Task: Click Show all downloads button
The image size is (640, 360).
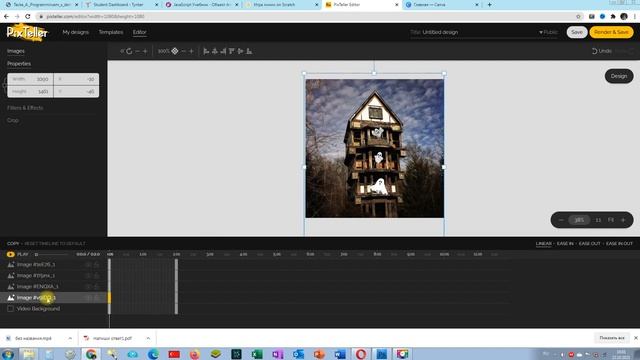Action: click(x=611, y=338)
